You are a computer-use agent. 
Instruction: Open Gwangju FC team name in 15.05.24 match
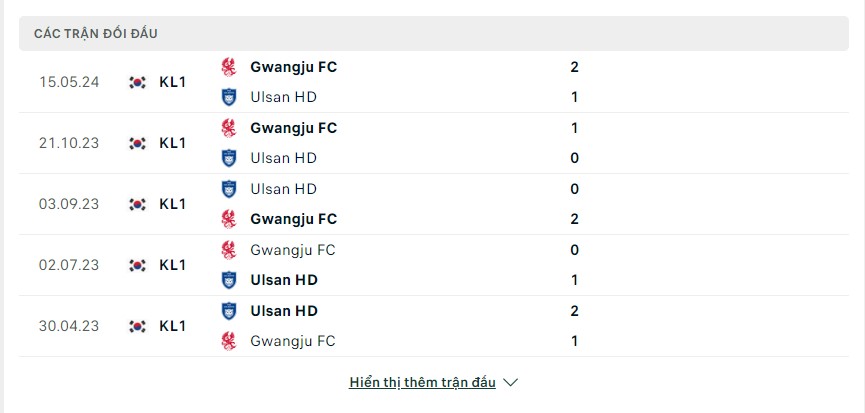(293, 67)
